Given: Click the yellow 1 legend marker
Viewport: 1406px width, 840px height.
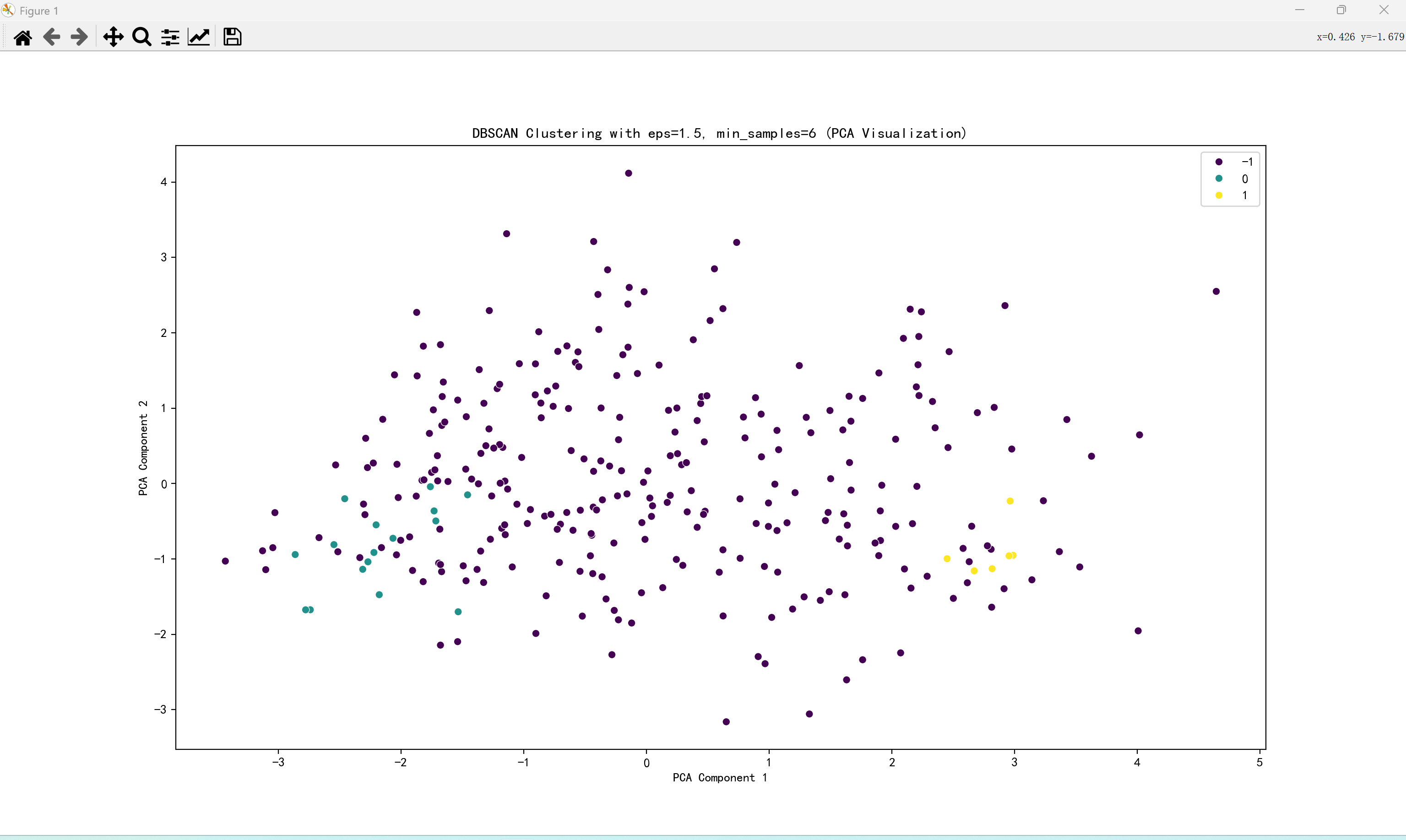Looking at the screenshot, I should [x=1219, y=195].
